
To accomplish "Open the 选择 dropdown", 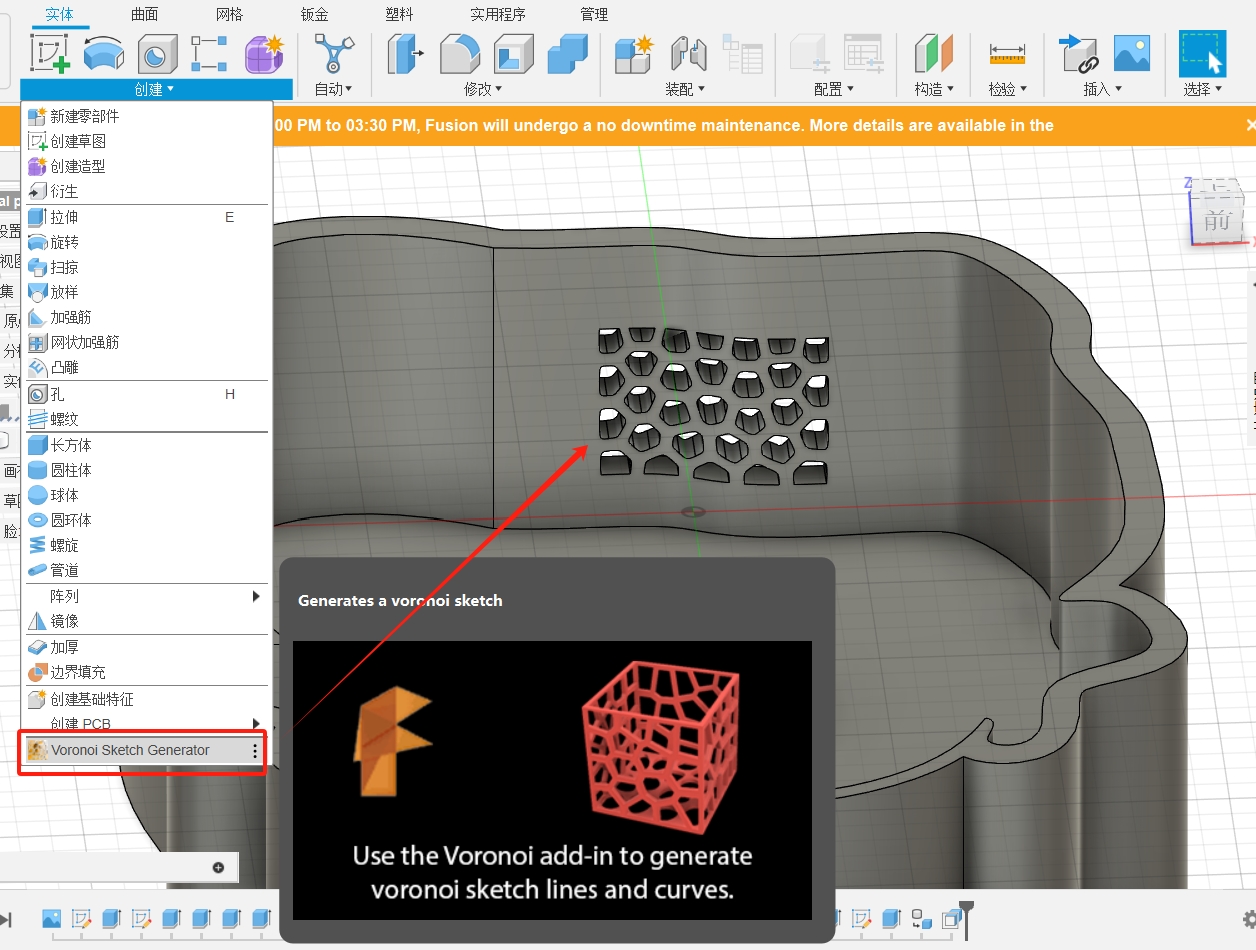I will 1203,89.
